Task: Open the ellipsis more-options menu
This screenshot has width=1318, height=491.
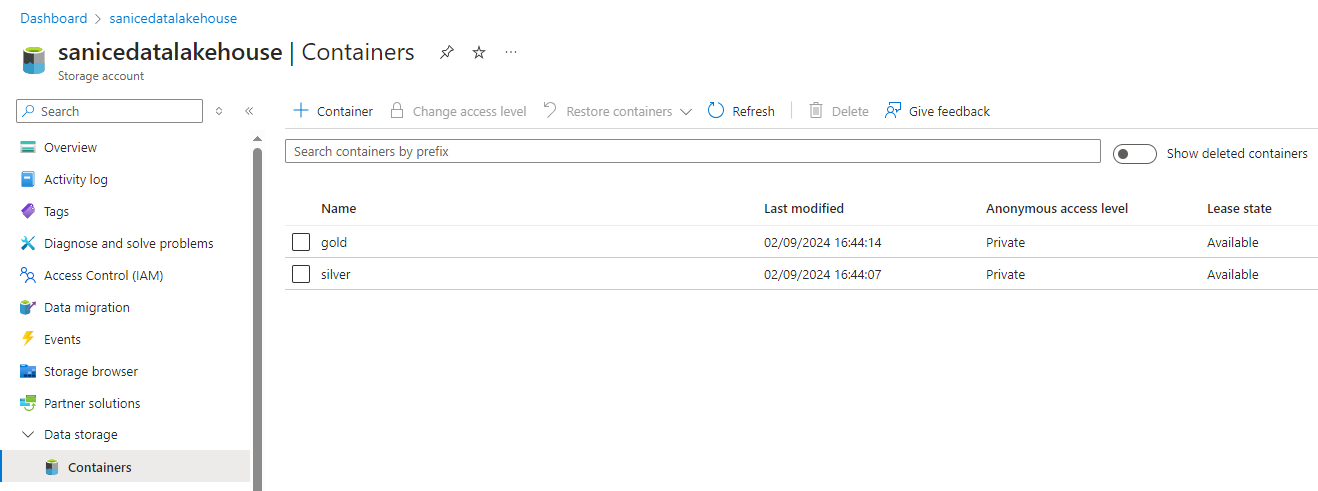Action: [511, 52]
